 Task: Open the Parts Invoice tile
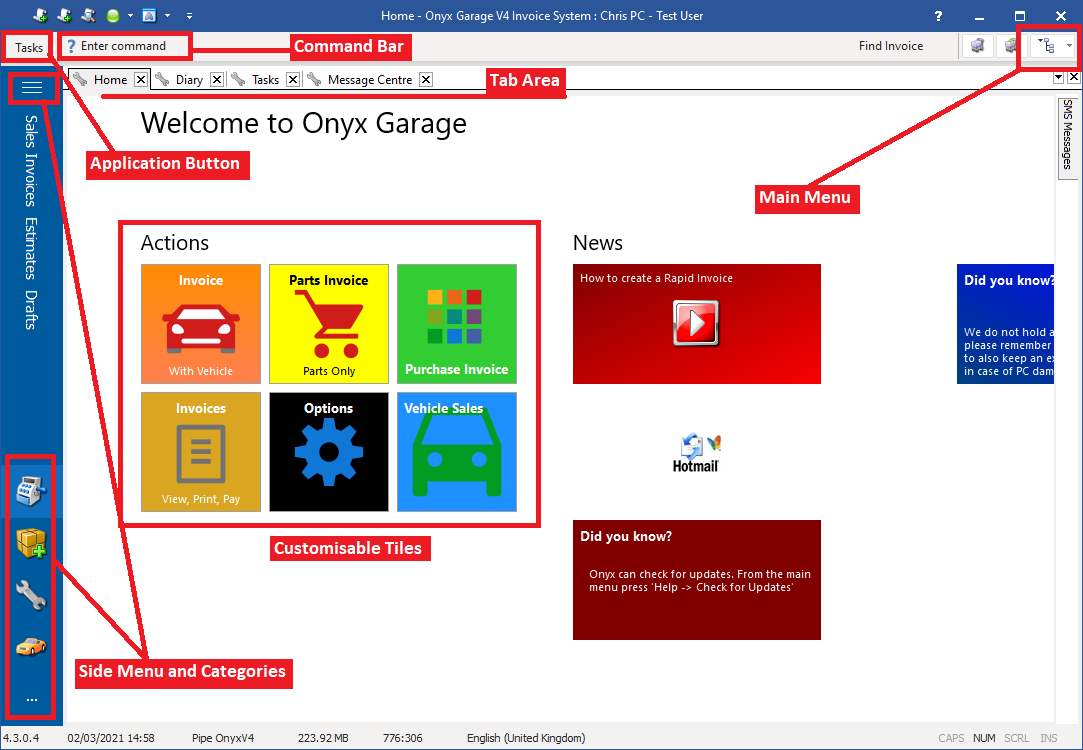point(329,324)
